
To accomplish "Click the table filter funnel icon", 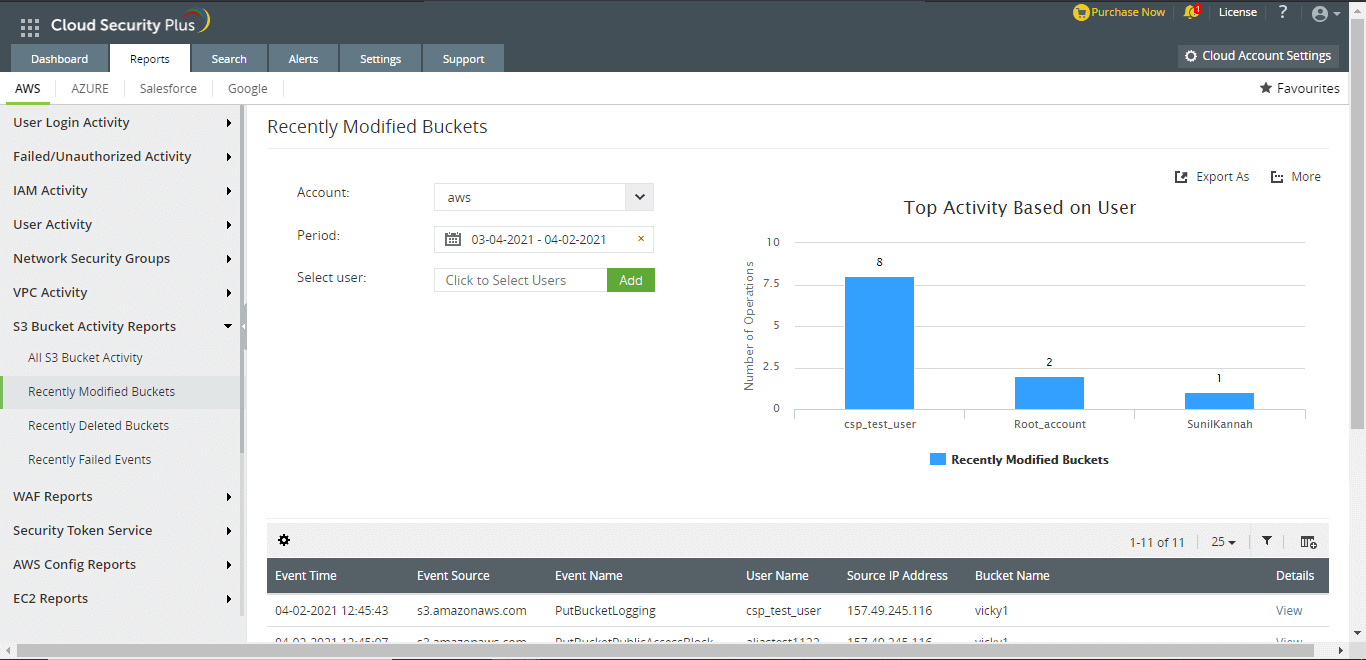I will pos(1267,541).
